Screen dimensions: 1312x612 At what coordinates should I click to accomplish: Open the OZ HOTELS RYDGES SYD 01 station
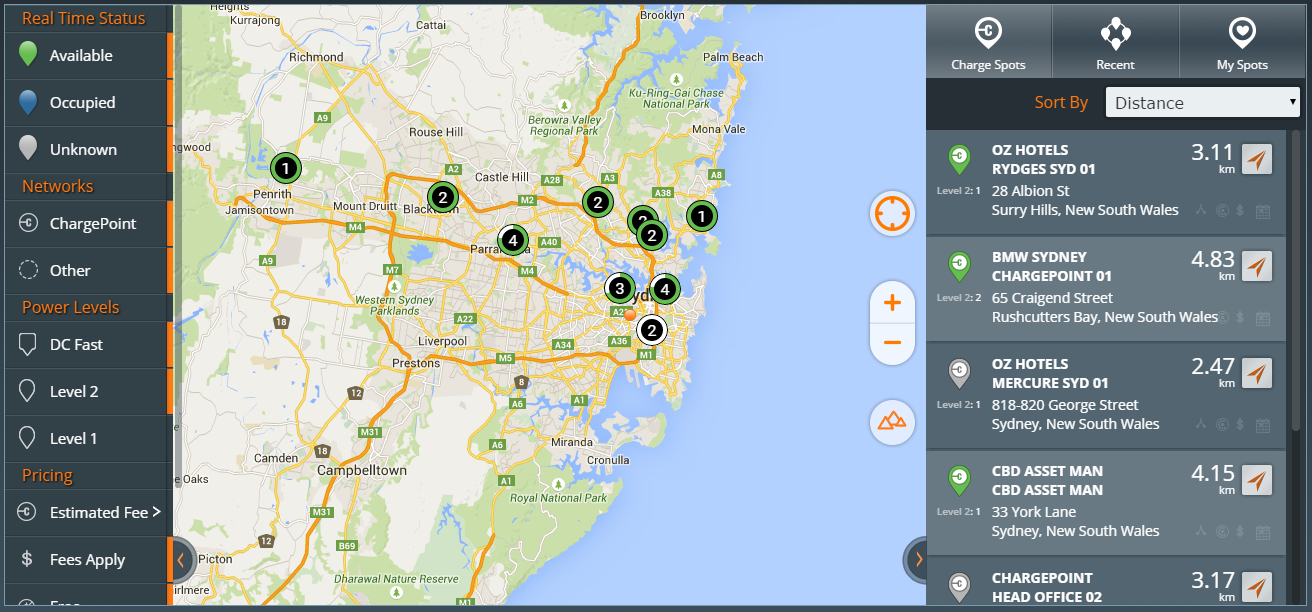click(x=1106, y=181)
